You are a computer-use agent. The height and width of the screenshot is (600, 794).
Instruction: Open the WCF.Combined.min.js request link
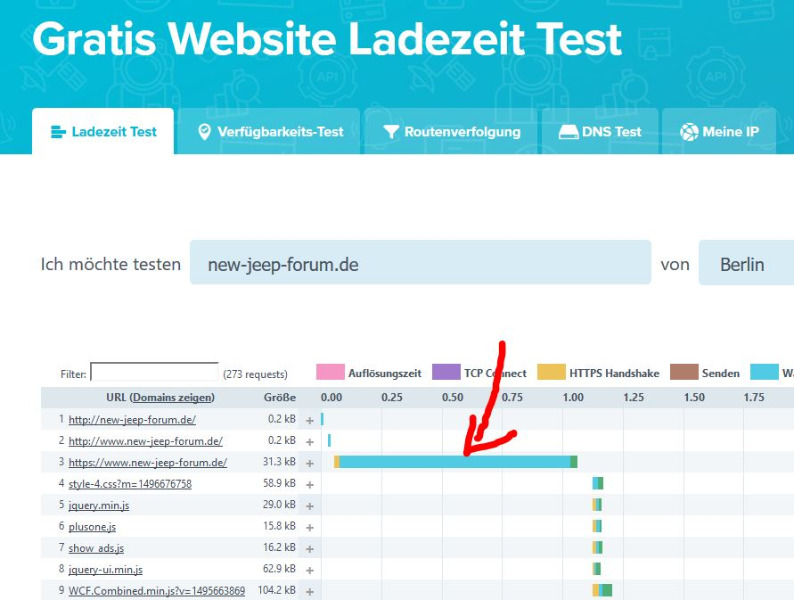[156, 591]
